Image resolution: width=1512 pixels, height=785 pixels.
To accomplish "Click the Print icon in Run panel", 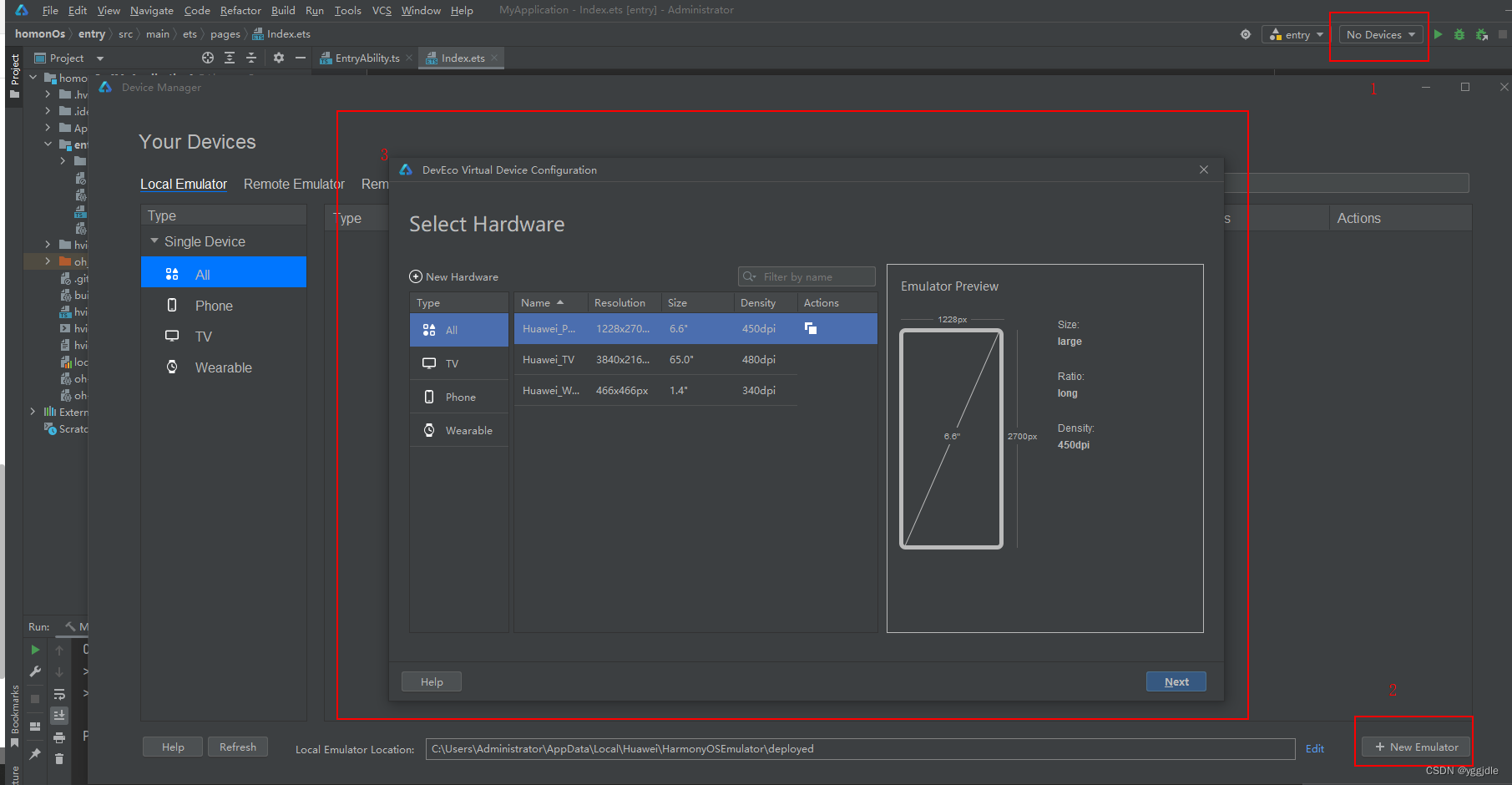I will point(59,737).
